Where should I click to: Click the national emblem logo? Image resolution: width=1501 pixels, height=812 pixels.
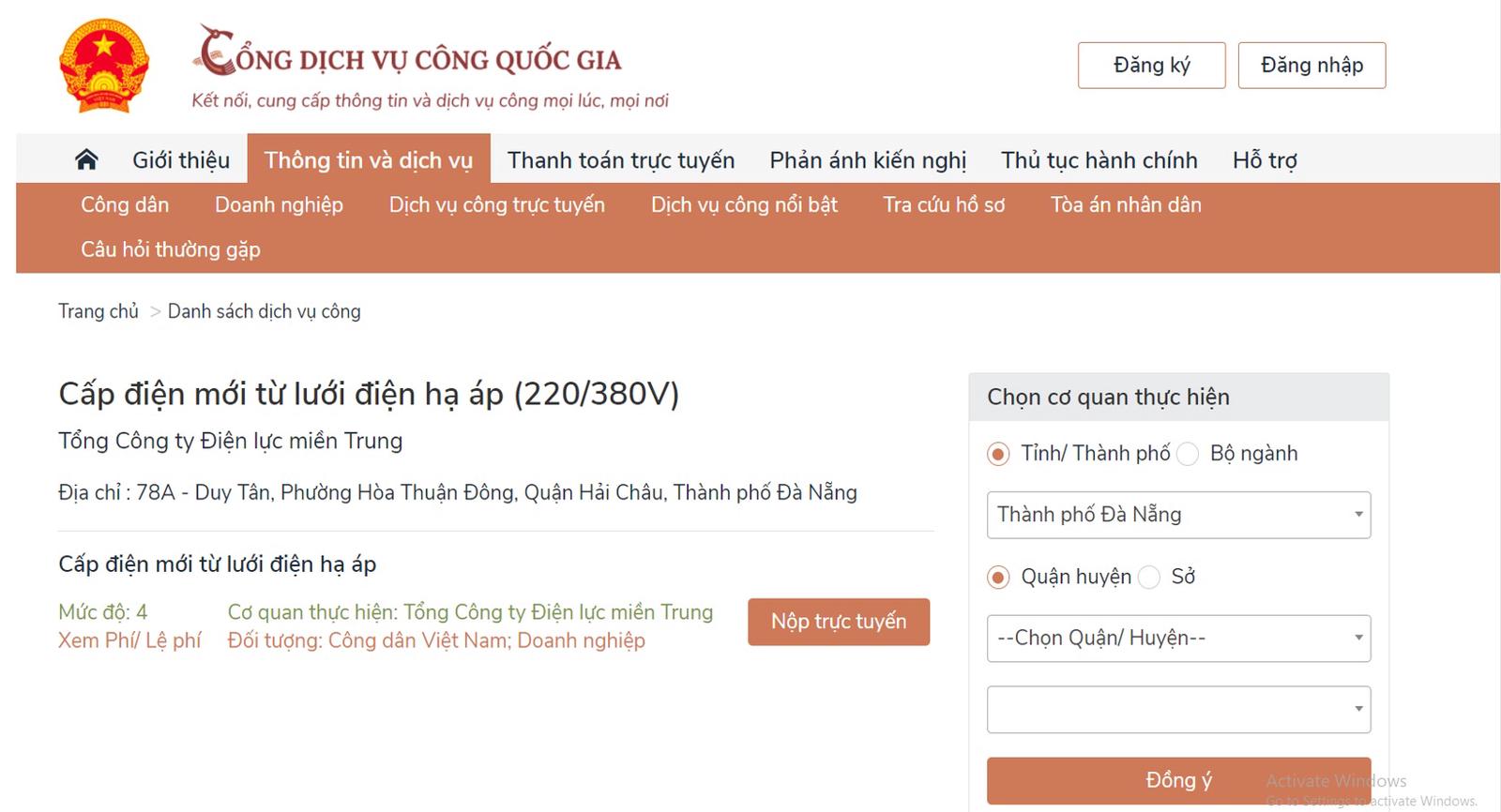(104, 66)
